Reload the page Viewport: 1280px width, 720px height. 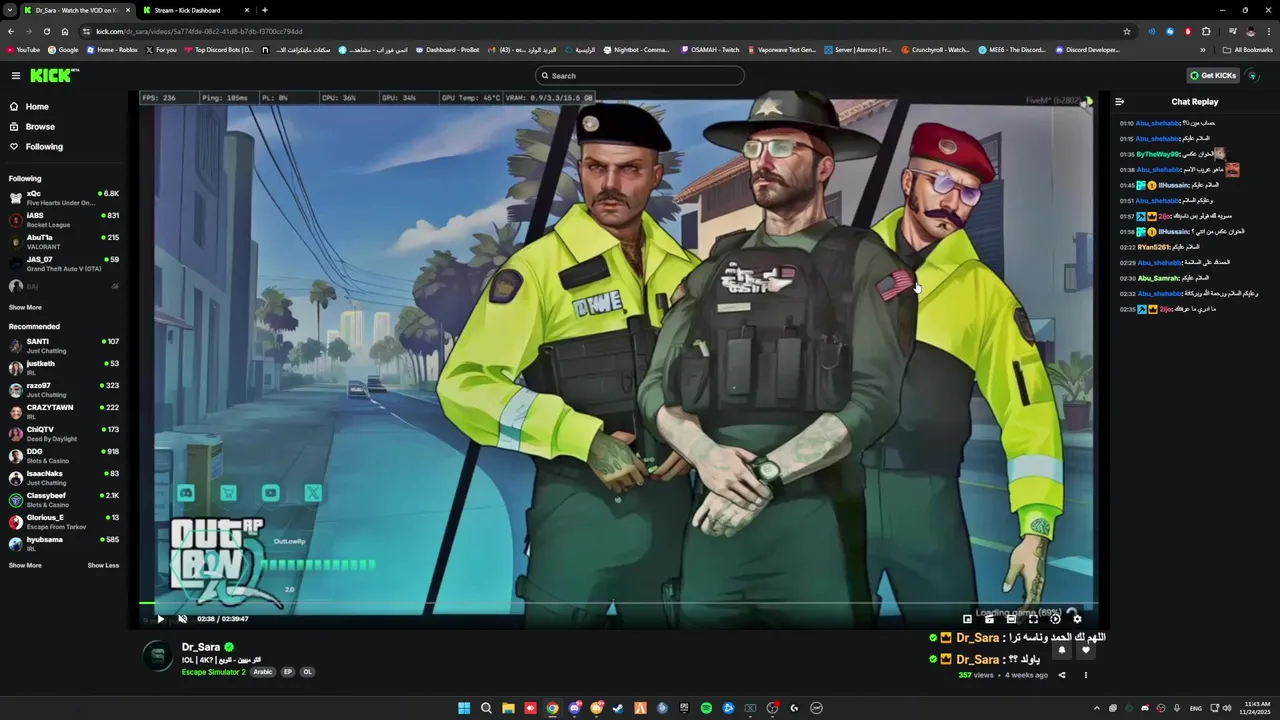pyautogui.click(x=46, y=31)
